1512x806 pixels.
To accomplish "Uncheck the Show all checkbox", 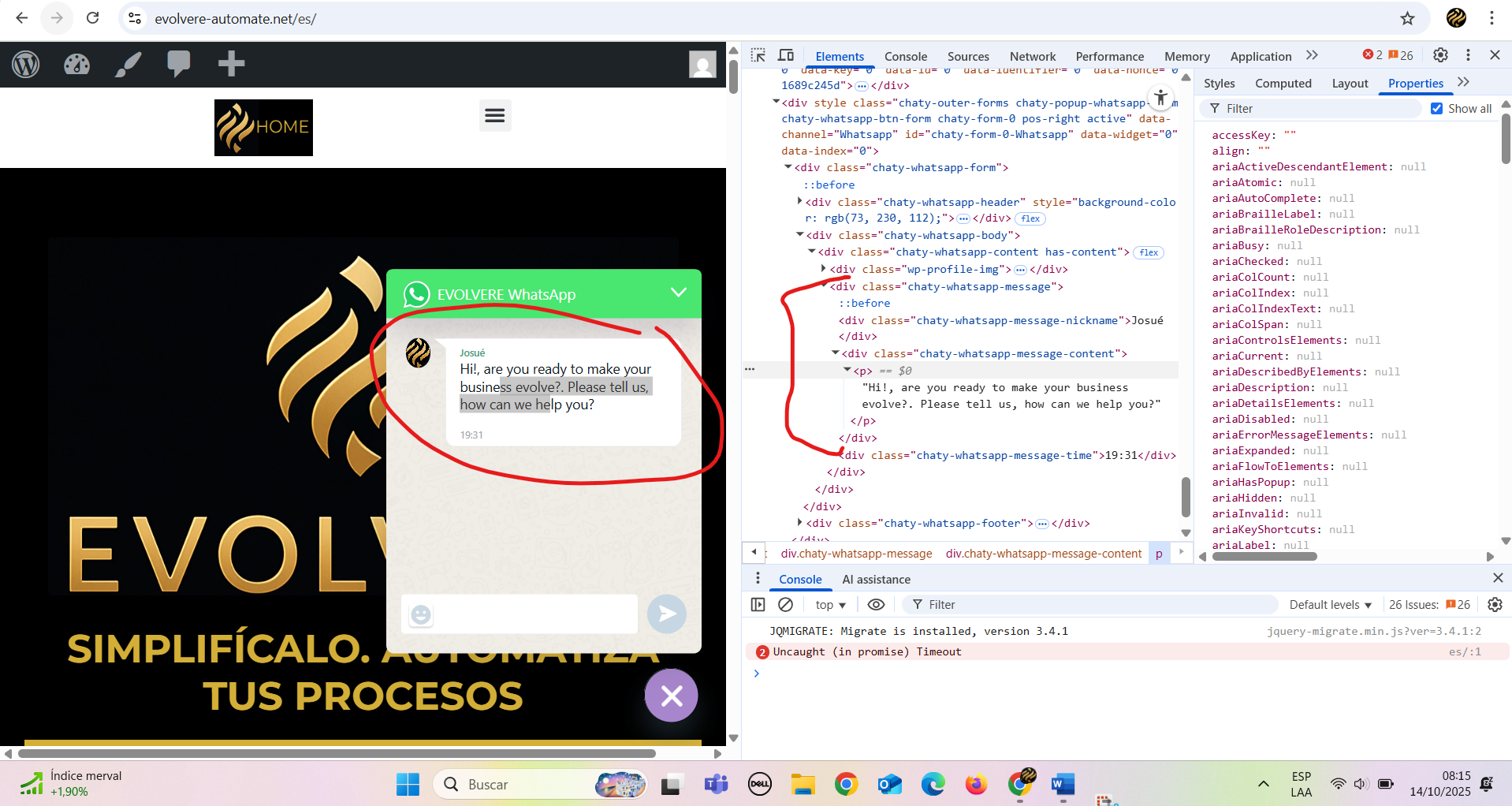I will (1436, 109).
